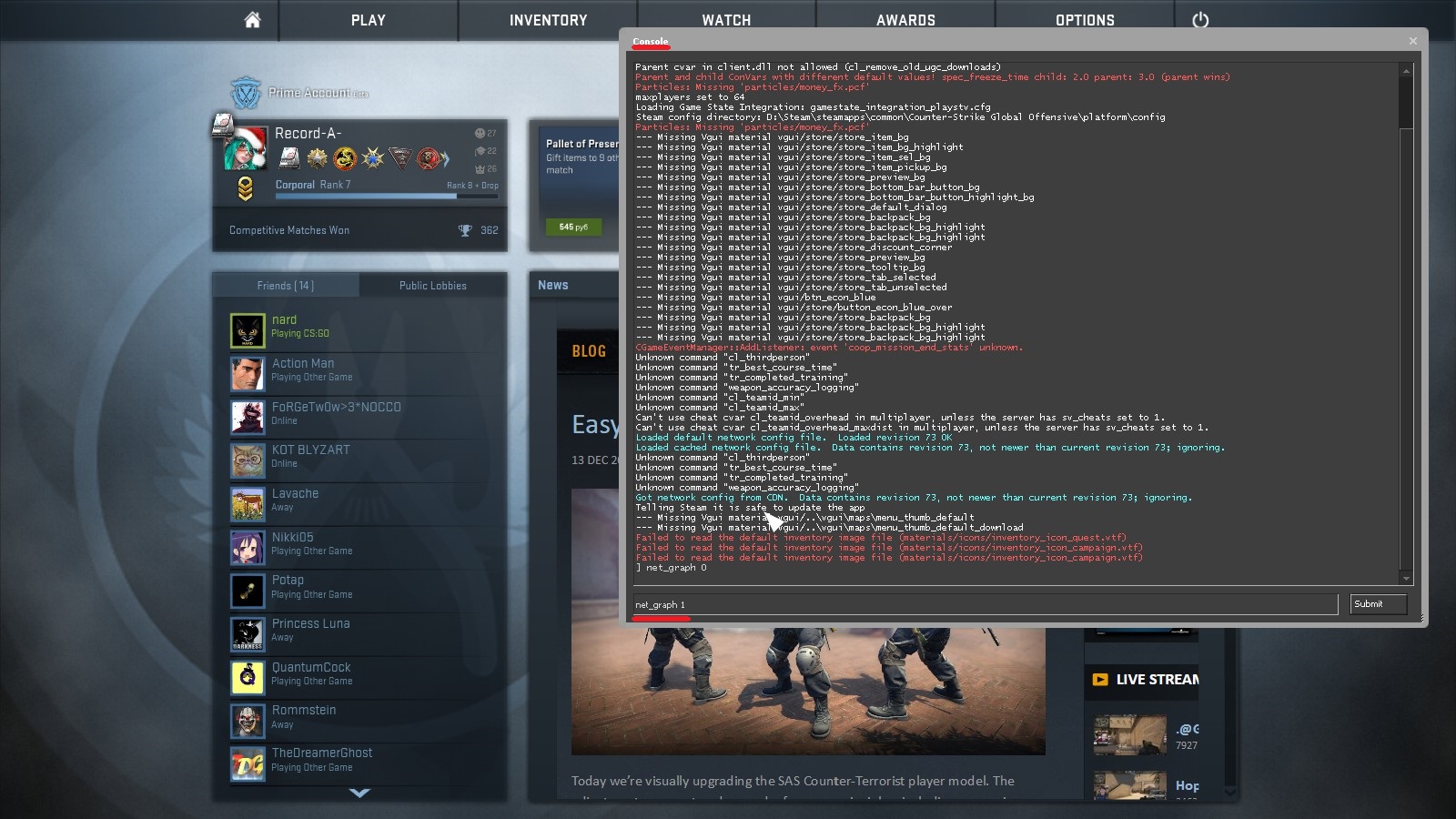Click the golden dragon medal icon
Screen dimensions: 1456x819
tap(344, 158)
